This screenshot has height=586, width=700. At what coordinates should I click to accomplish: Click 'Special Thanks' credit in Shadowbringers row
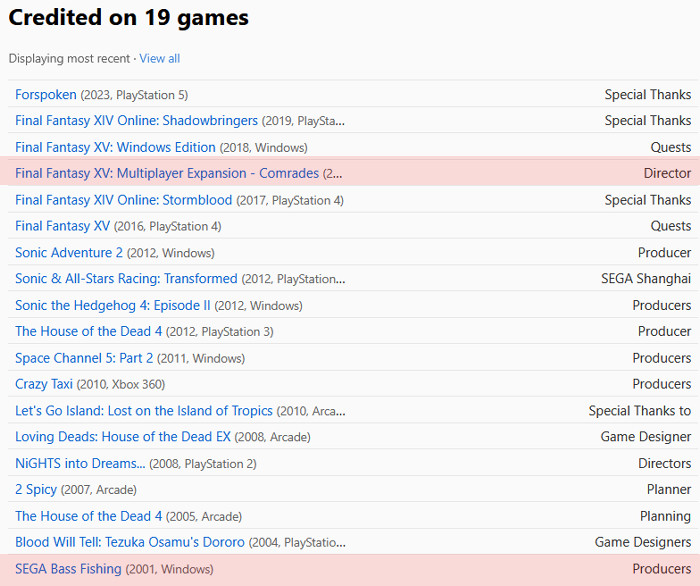648,121
